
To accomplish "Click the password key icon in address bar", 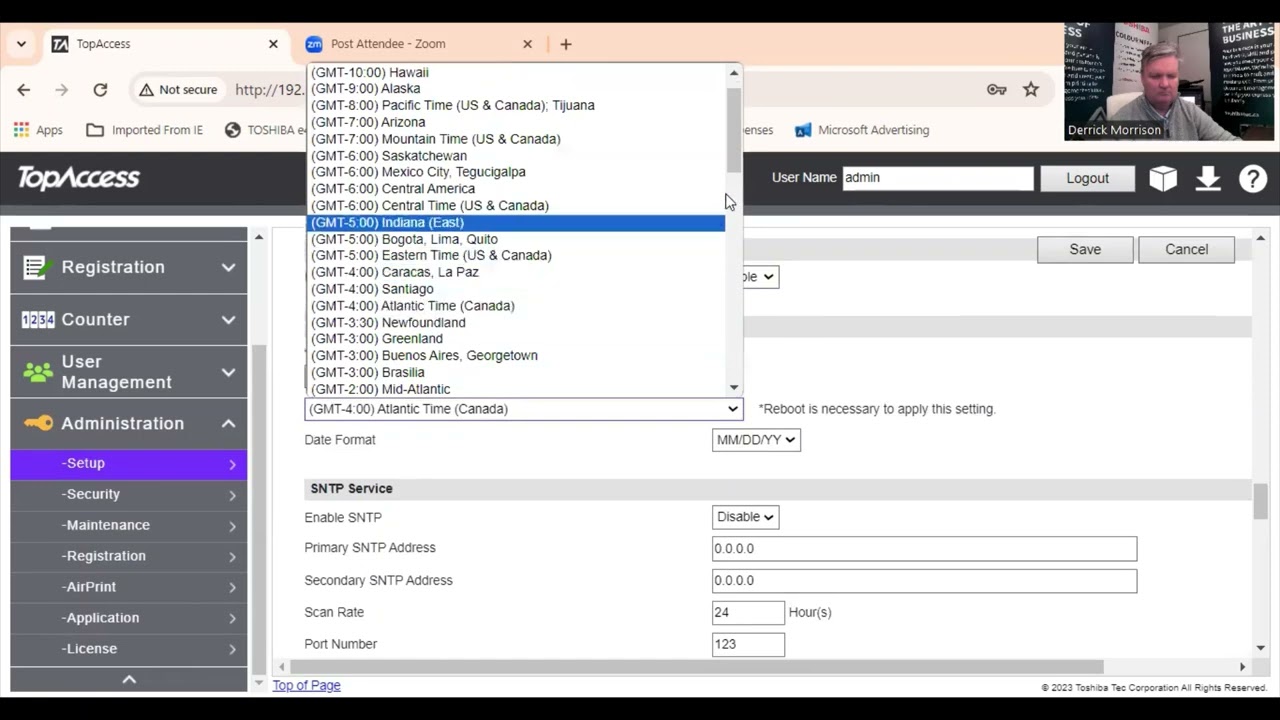I will click(x=997, y=89).
